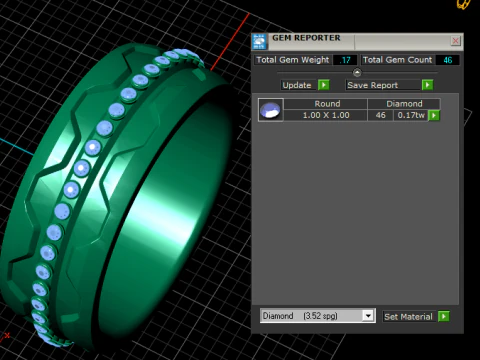This screenshot has width=480, height=360.
Task: Click the green arrow beside 0.17tw
Action: [434, 115]
